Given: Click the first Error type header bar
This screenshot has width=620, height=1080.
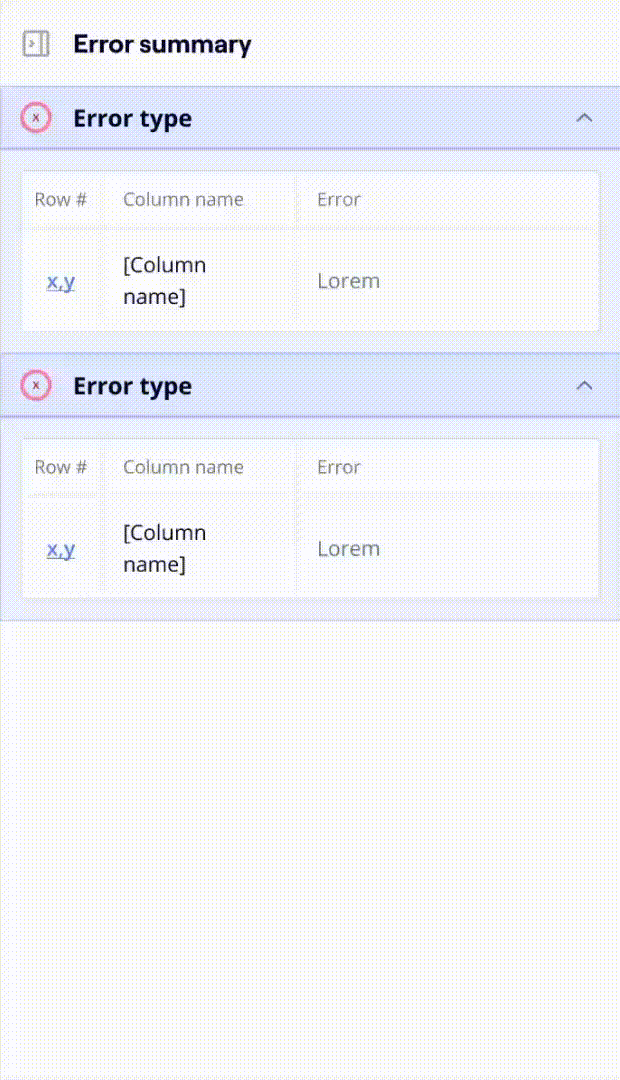Looking at the screenshot, I should (300, 117).
